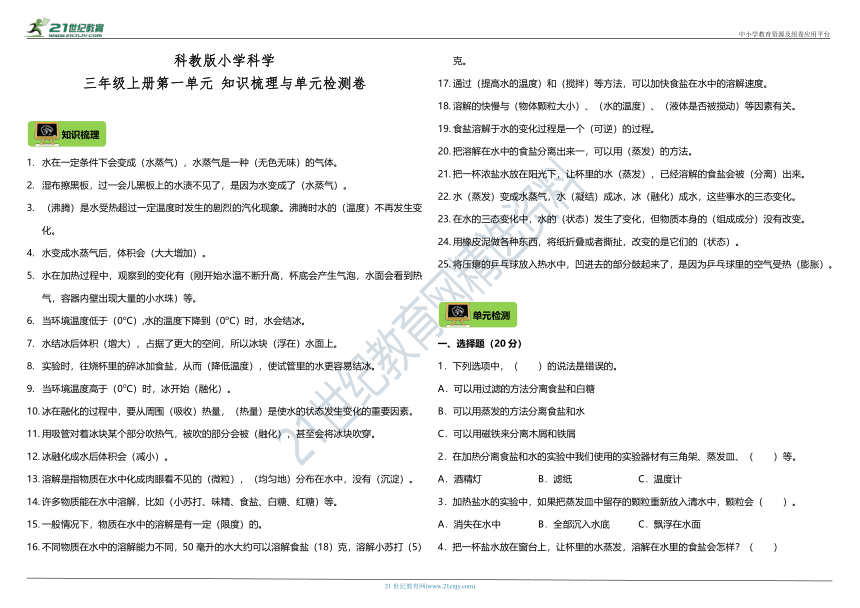Click item 7 about 水结冰后体积（增大）
This screenshot has width=860, height=608.
(x=183, y=344)
